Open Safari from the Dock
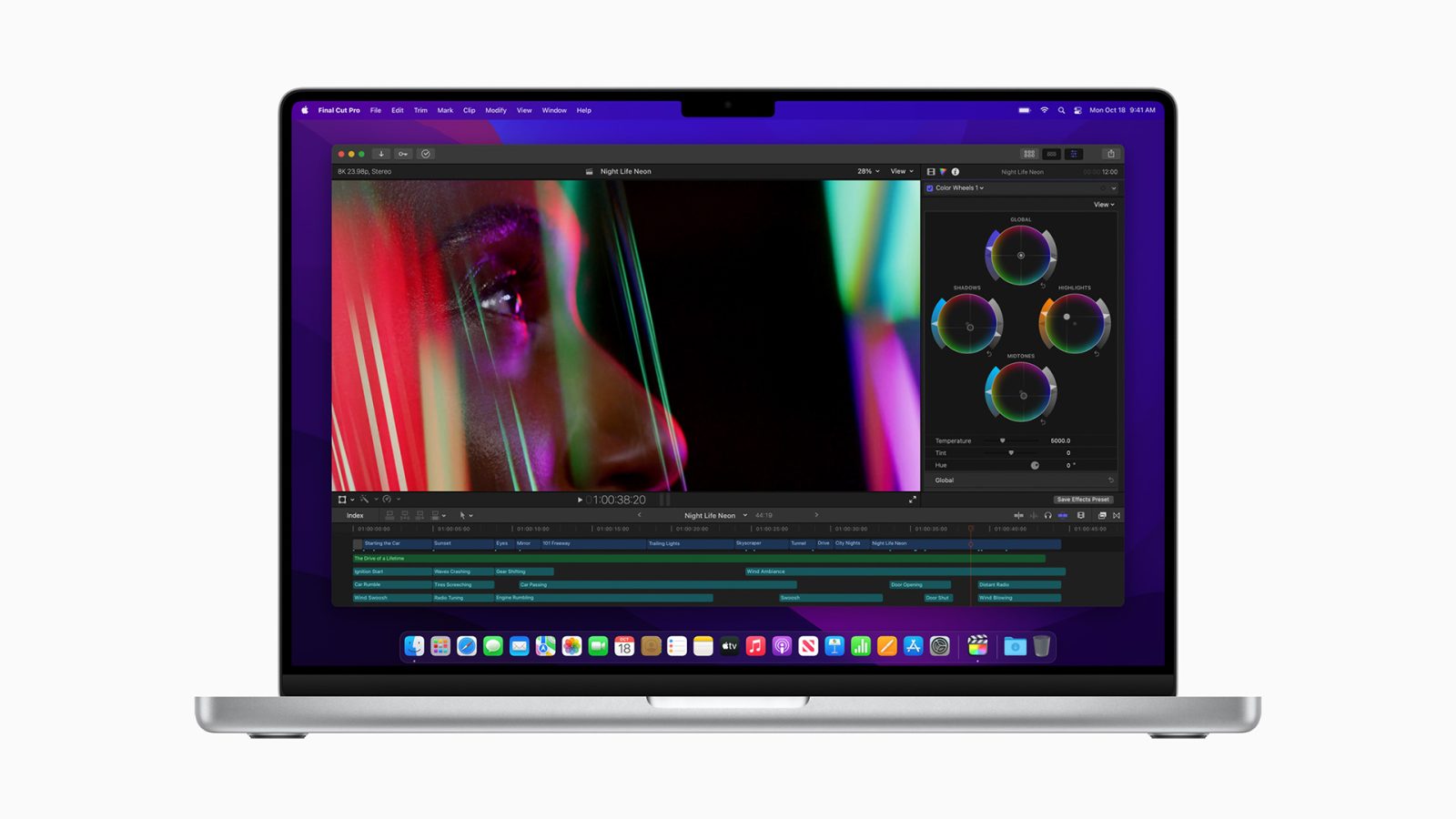 point(467,646)
